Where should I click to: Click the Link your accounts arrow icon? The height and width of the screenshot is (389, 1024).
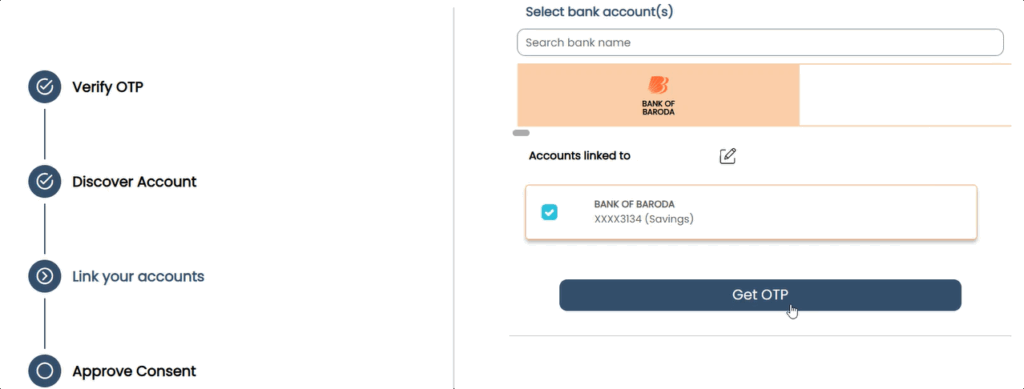pyautogui.click(x=44, y=276)
